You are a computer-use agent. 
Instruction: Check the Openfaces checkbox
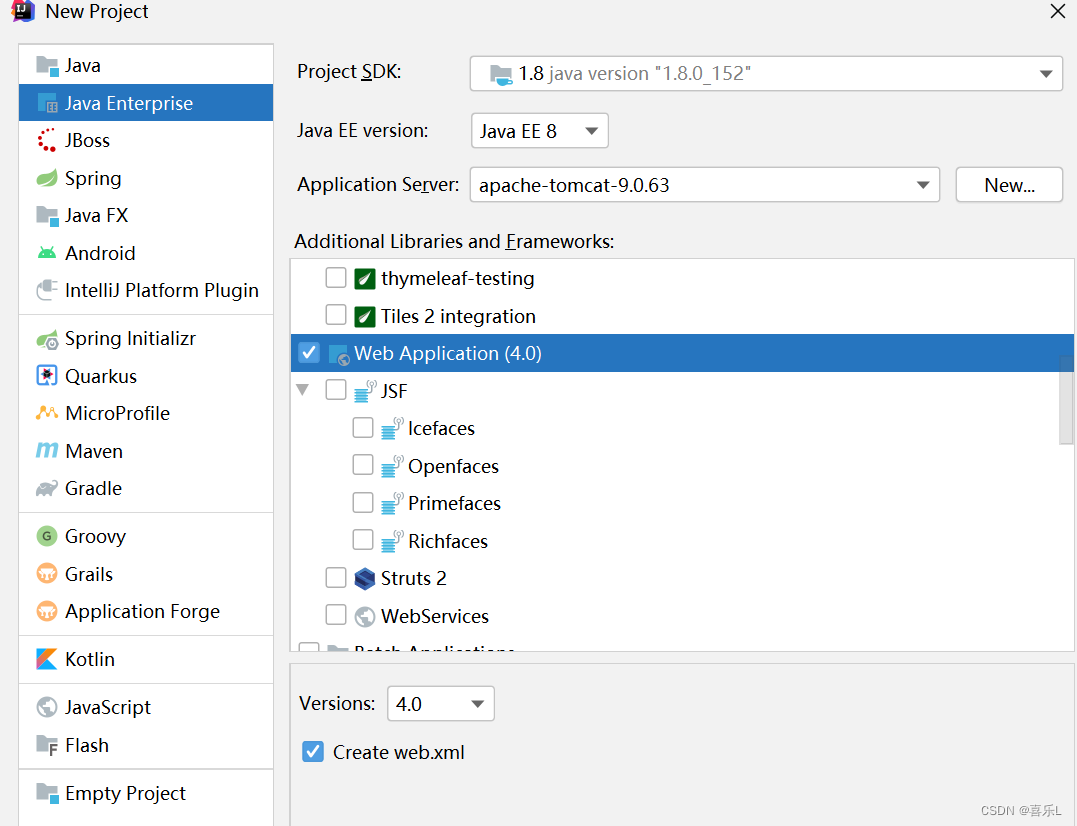(363, 465)
